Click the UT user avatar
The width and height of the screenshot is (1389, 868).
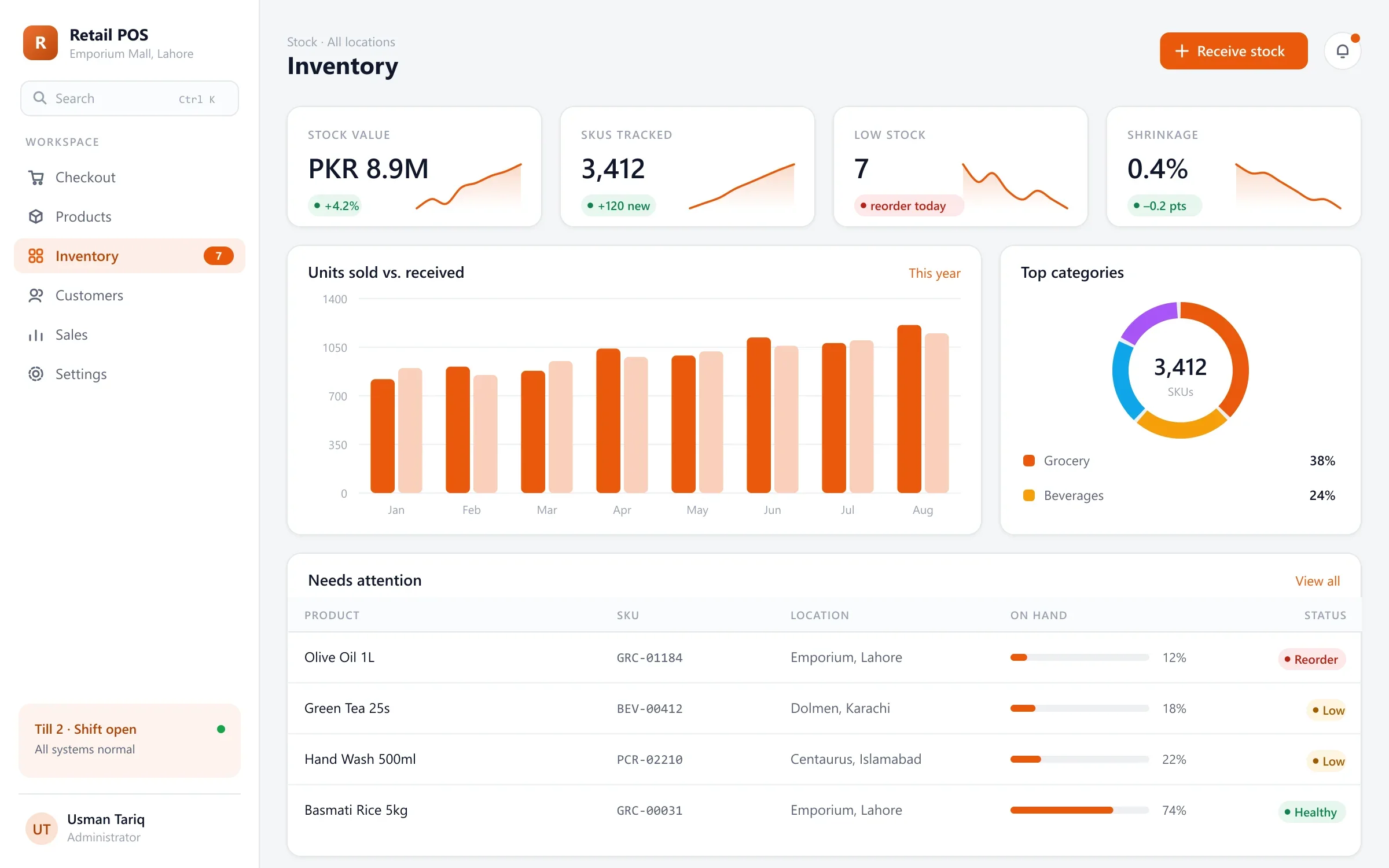42,829
